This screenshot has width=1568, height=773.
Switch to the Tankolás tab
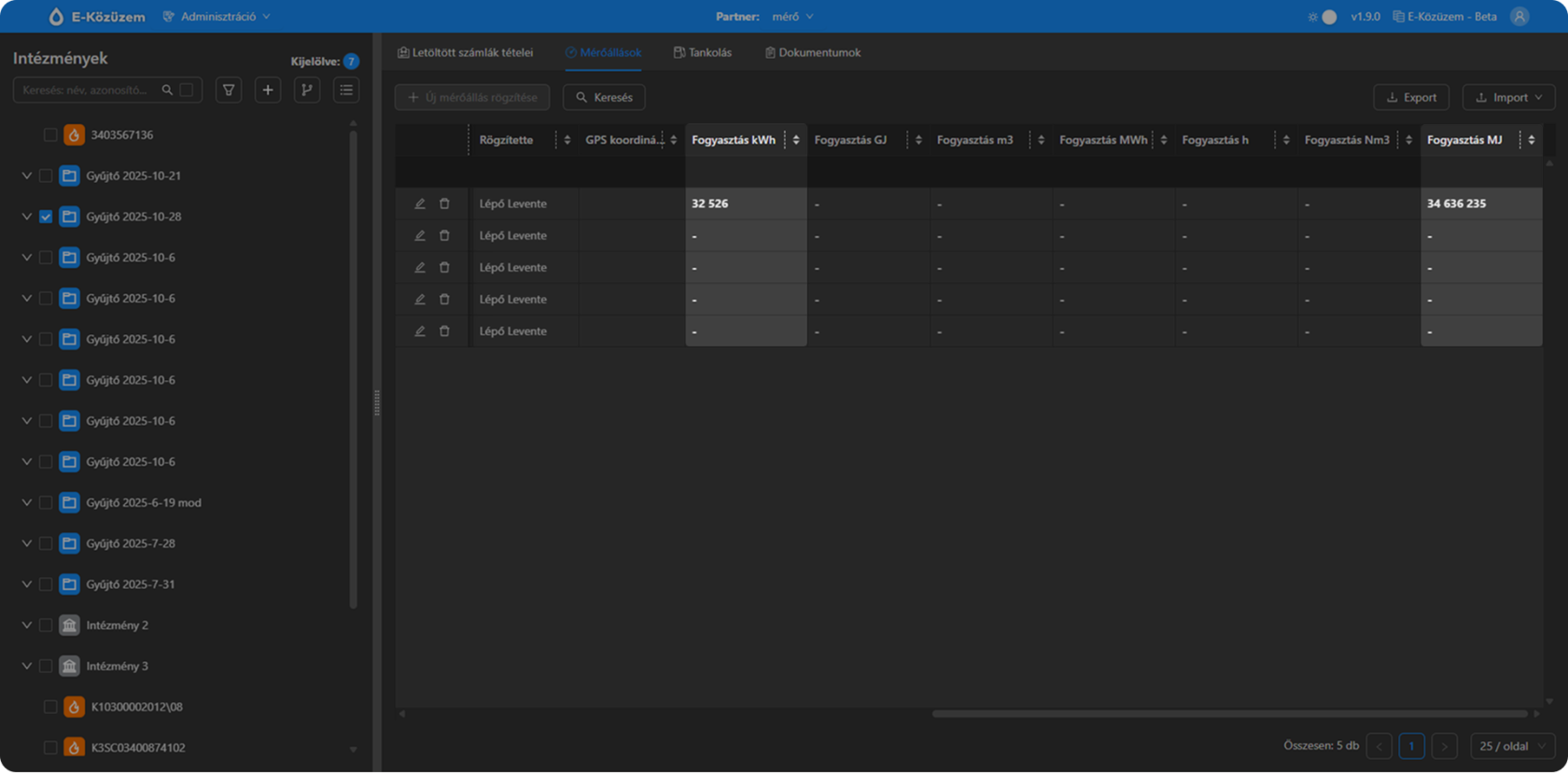[703, 53]
